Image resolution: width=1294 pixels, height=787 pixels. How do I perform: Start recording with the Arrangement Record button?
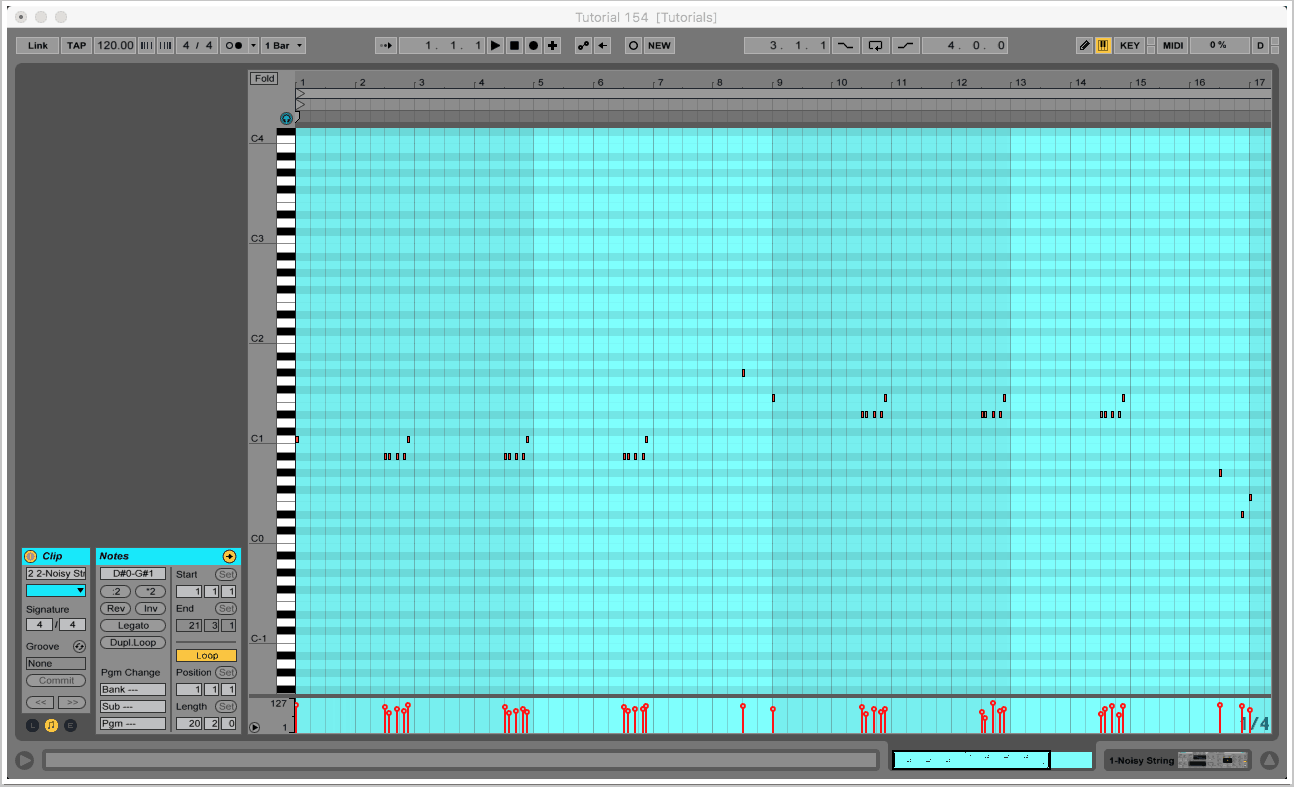pos(533,46)
